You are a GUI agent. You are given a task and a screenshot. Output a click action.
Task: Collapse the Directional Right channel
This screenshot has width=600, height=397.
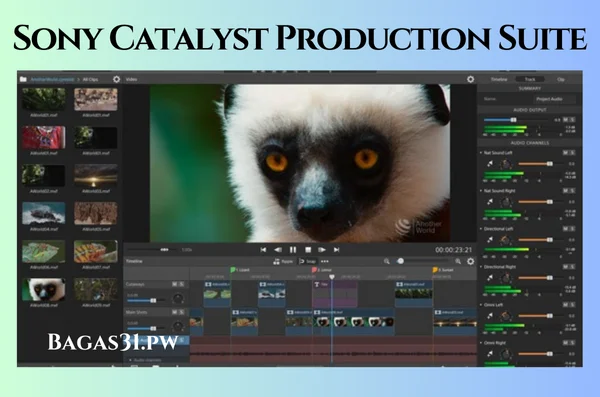click(x=481, y=266)
